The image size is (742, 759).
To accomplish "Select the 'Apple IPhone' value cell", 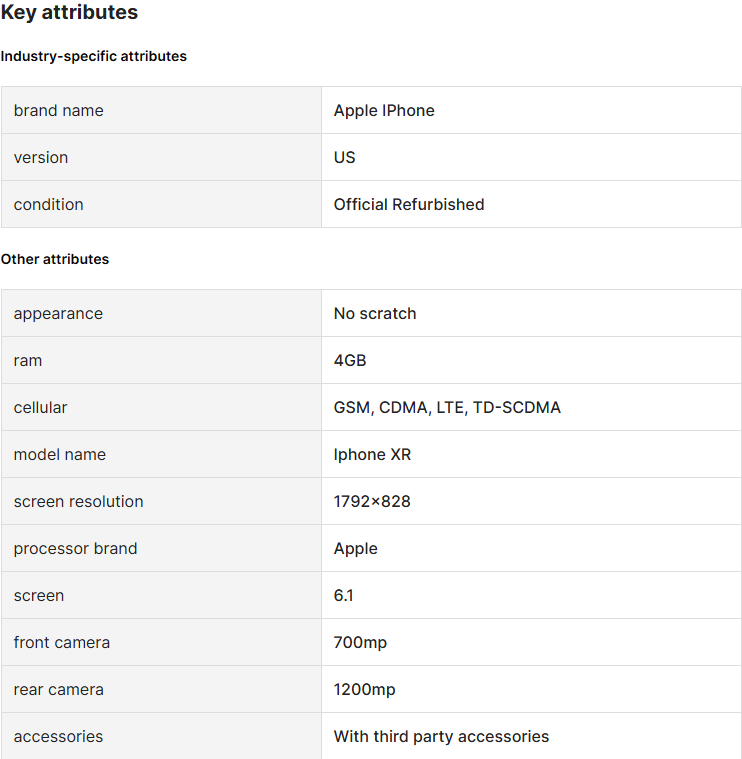I will pyautogui.click(x=531, y=110).
